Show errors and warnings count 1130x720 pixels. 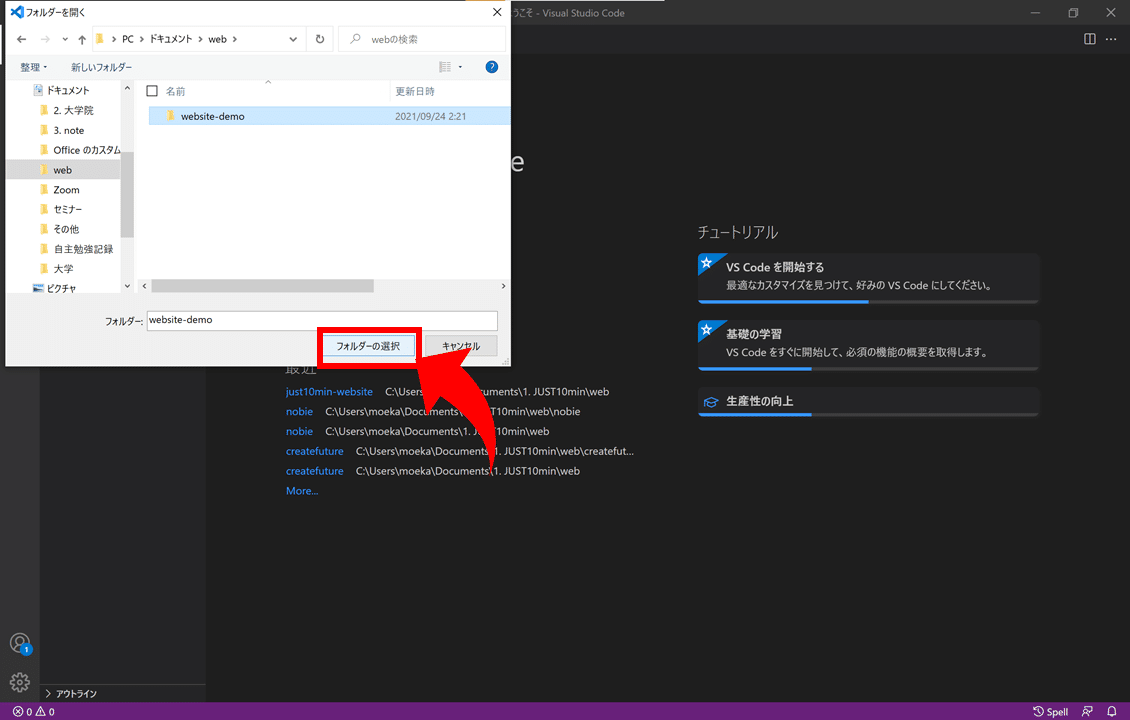tap(33, 711)
